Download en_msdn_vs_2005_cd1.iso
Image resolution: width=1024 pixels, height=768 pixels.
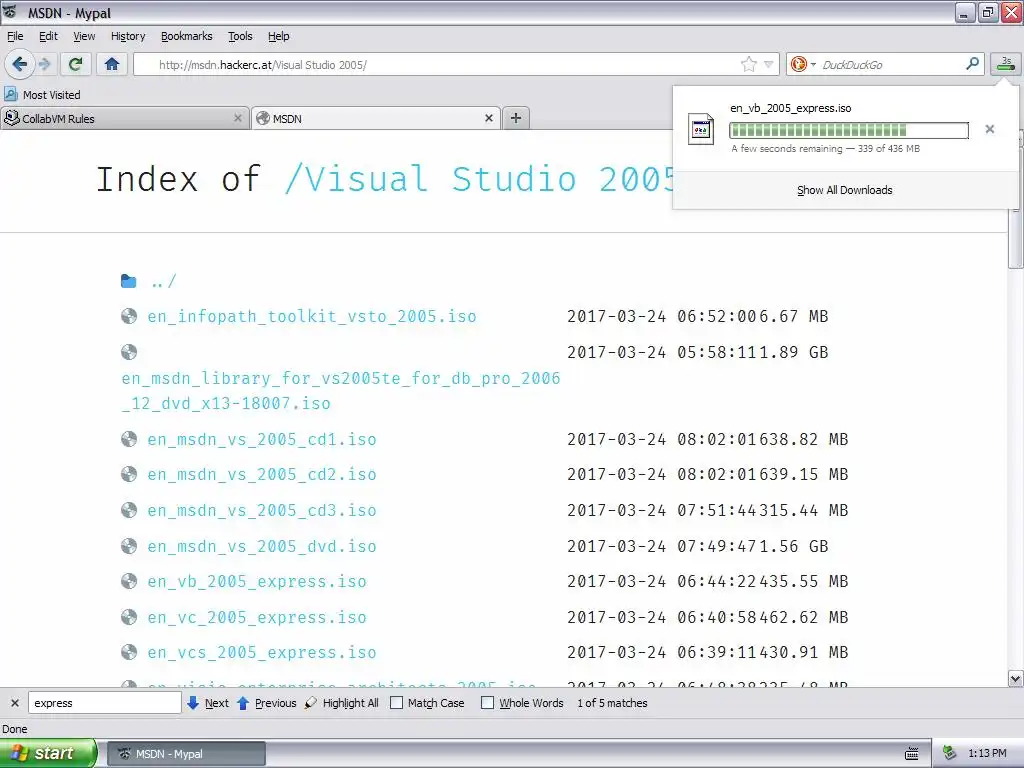[x=262, y=439]
